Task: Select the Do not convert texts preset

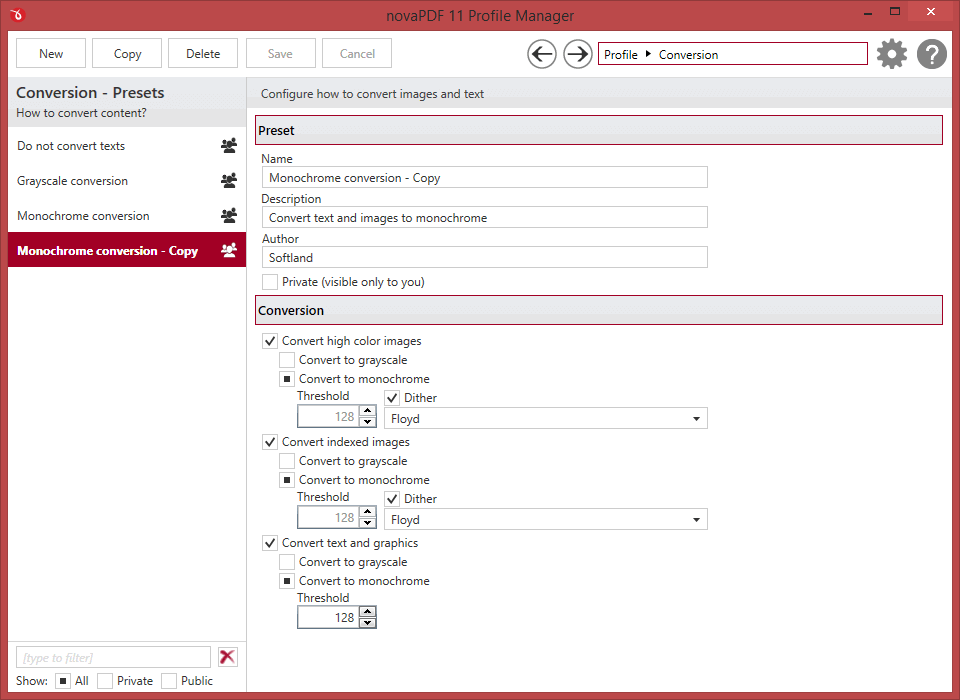Action: pyautogui.click(x=71, y=146)
